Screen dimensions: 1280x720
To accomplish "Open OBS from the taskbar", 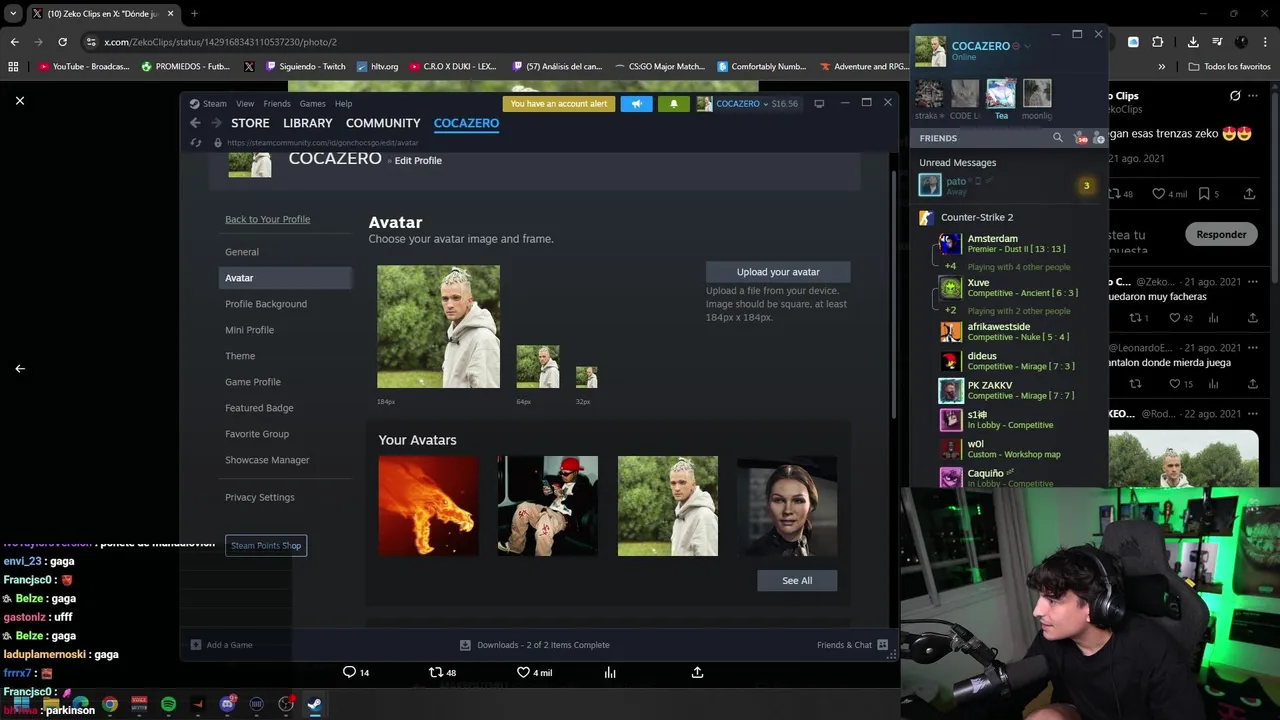I will pos(285,704).
